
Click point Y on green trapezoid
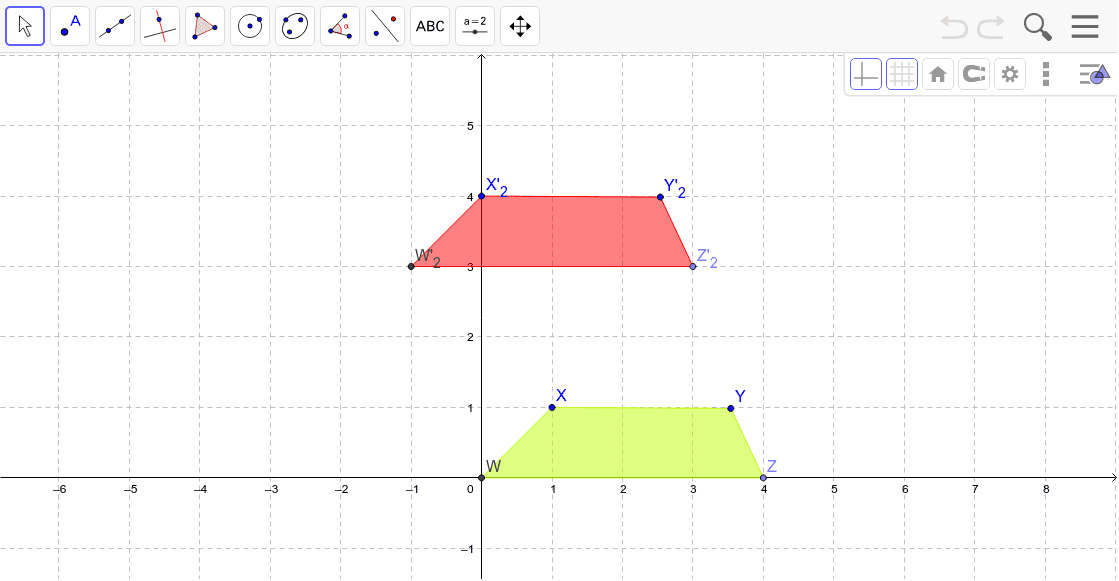731,408
